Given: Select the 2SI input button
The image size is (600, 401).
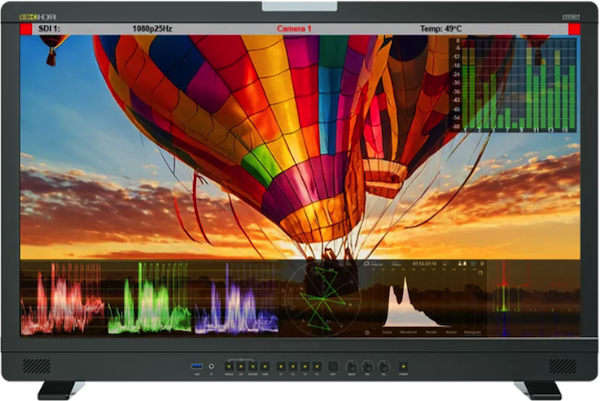Looking at the screenshot, I should click(x=241, y=367).
